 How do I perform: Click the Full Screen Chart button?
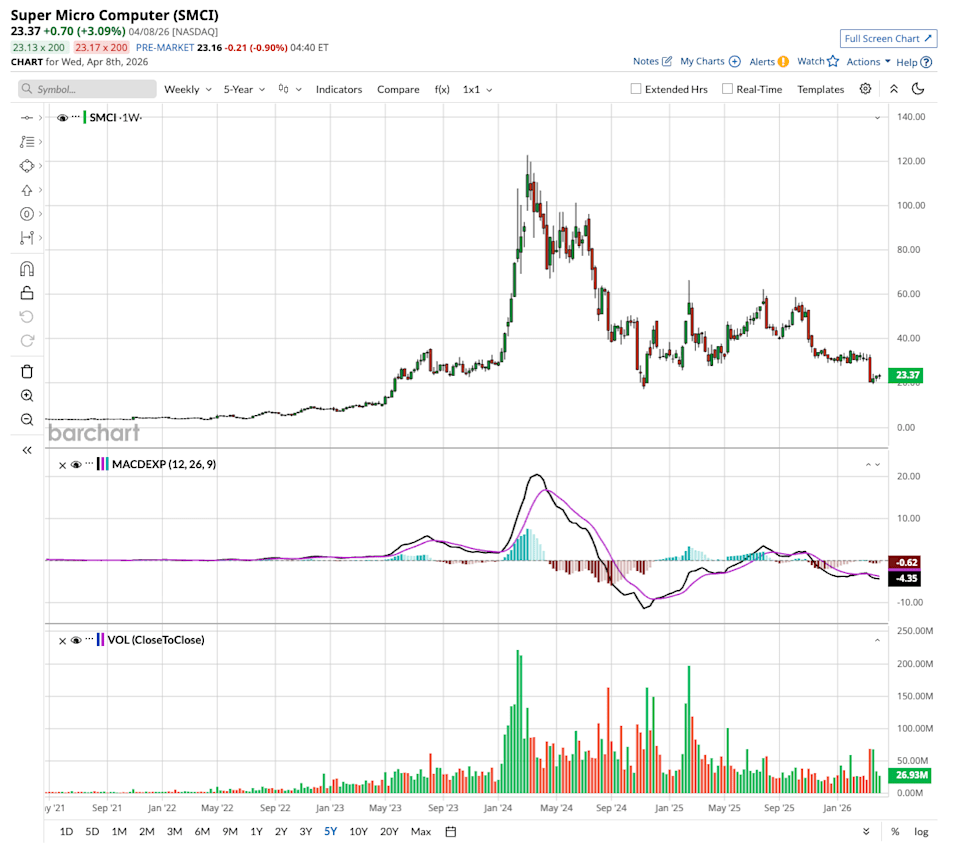pos(888,39)
